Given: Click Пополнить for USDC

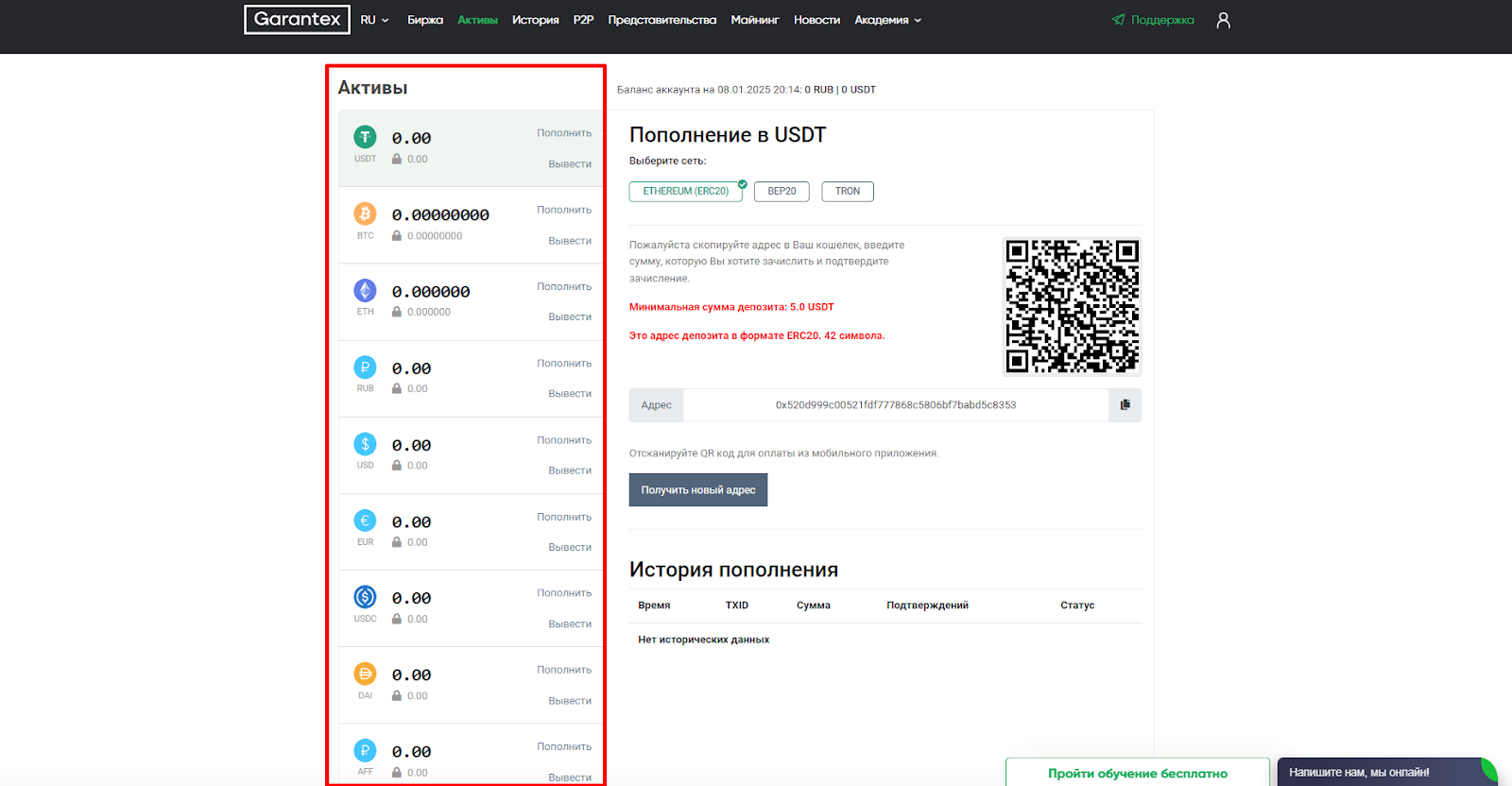Looking at the screenshot, I should (x=564, y=593).
